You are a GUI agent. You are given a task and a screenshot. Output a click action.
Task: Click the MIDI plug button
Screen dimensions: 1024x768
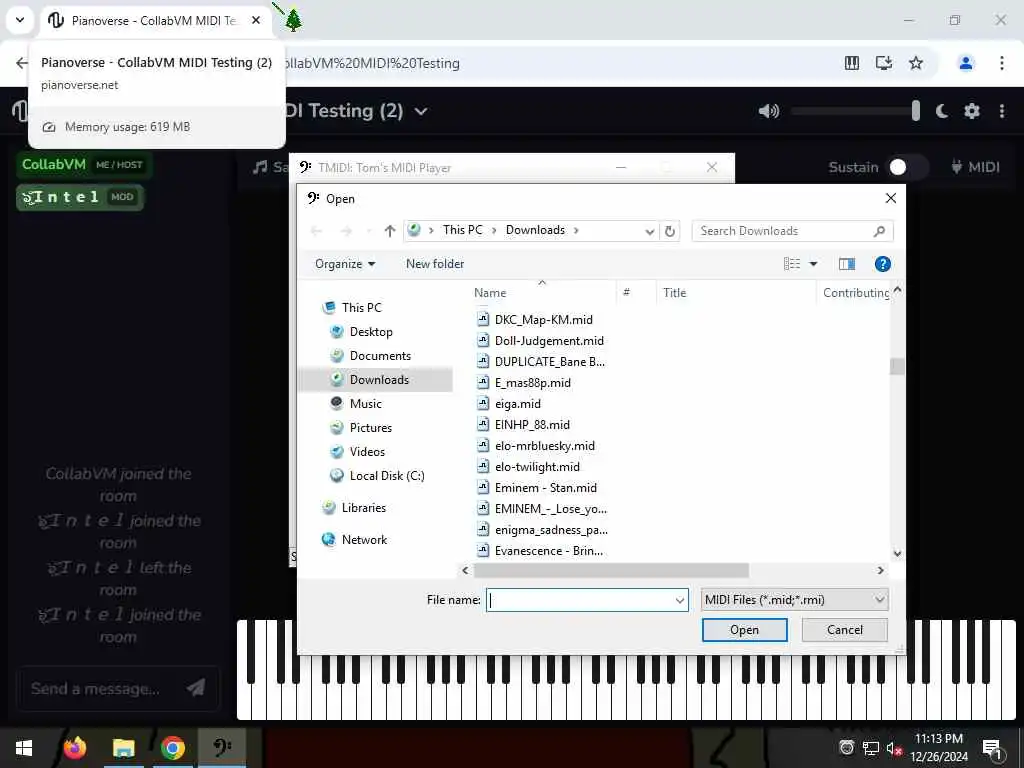[x=976, y=167]
